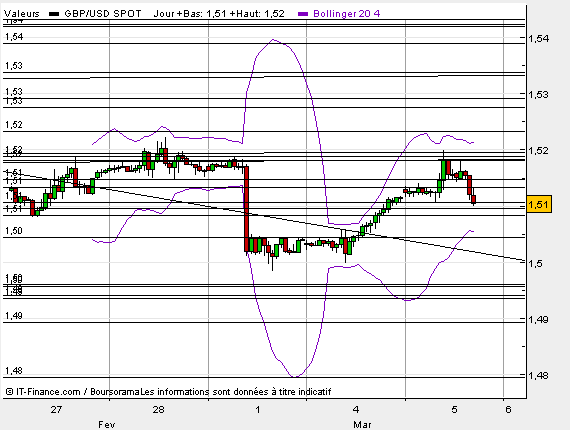Click the Bollinger 20 4 indicator label
Screen dimensions: 570x430
[x=346, y=14]
